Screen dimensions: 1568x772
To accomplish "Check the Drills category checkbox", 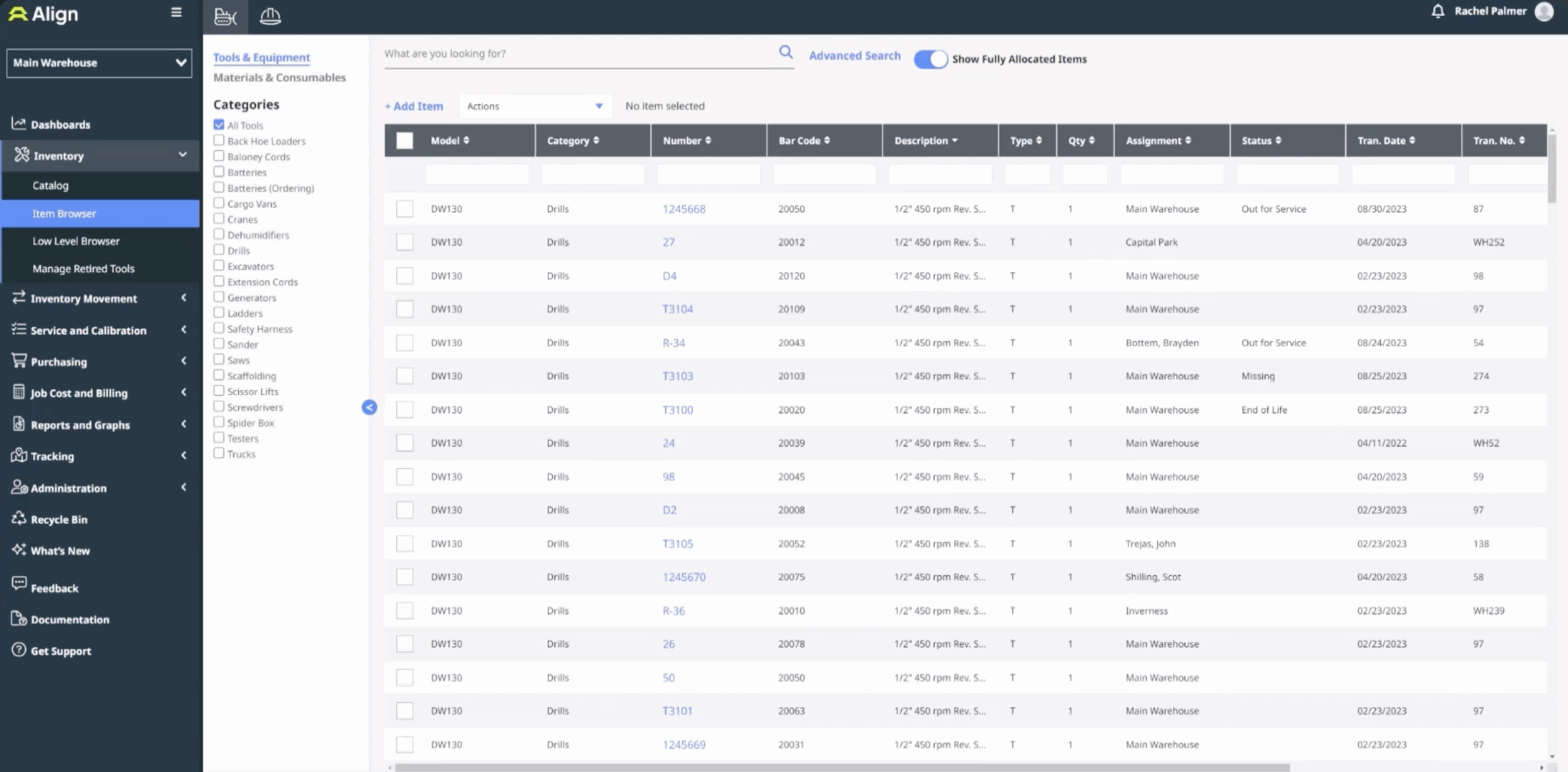I will click(x=219, y=250).
